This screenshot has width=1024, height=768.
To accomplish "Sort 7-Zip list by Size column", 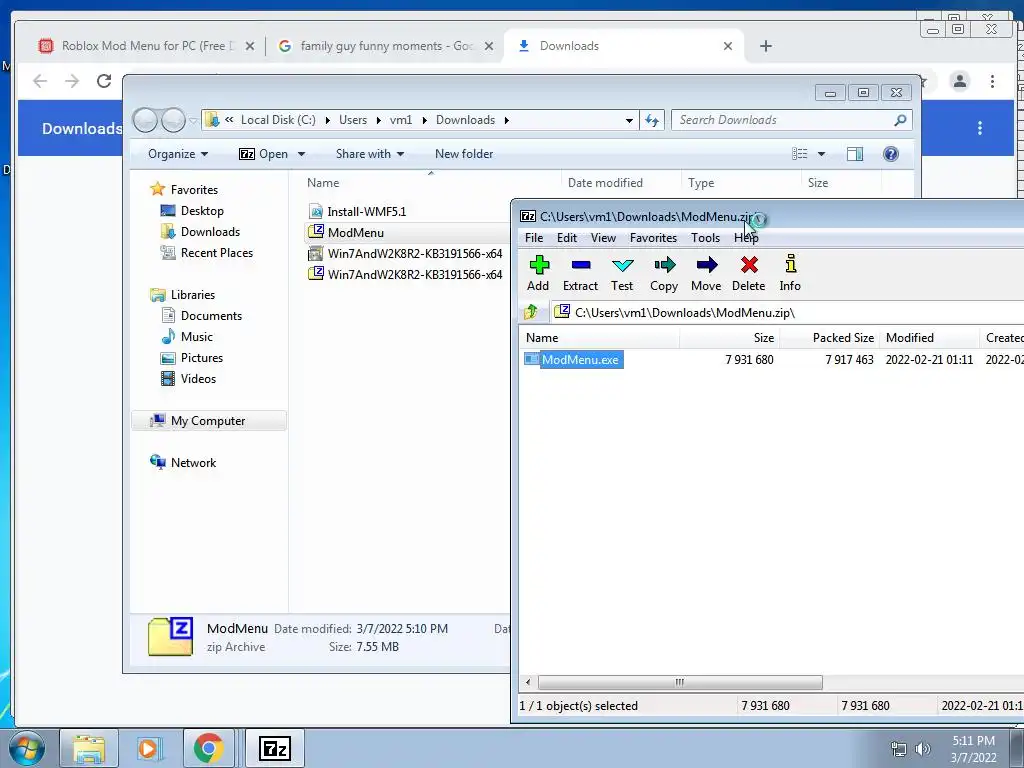I will pyautogui.click(x=729, y=338).
